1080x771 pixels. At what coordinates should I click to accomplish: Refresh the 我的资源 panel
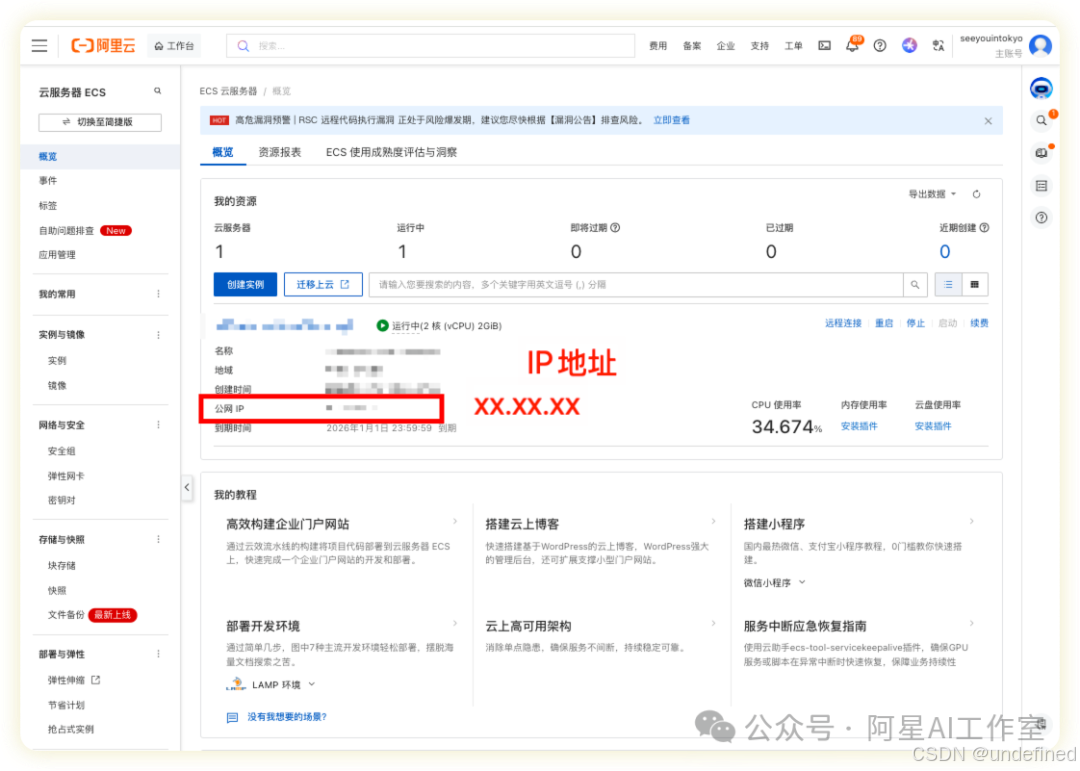pyautogui.click(x=976, y=194)
